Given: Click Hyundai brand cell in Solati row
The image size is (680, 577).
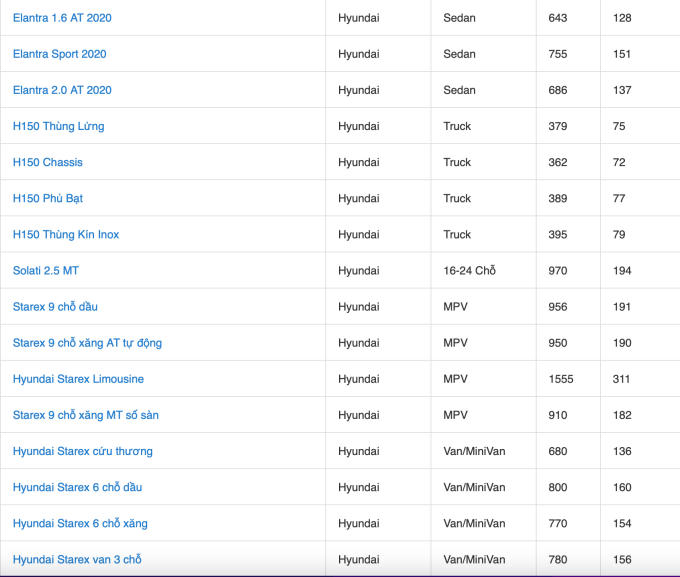Looking at the screenshot, I should click(358, 271).
